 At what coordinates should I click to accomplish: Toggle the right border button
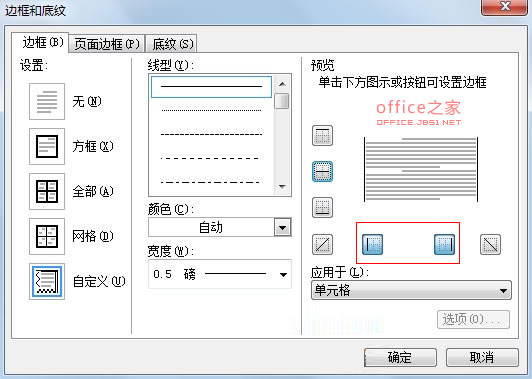pos(444,244)
